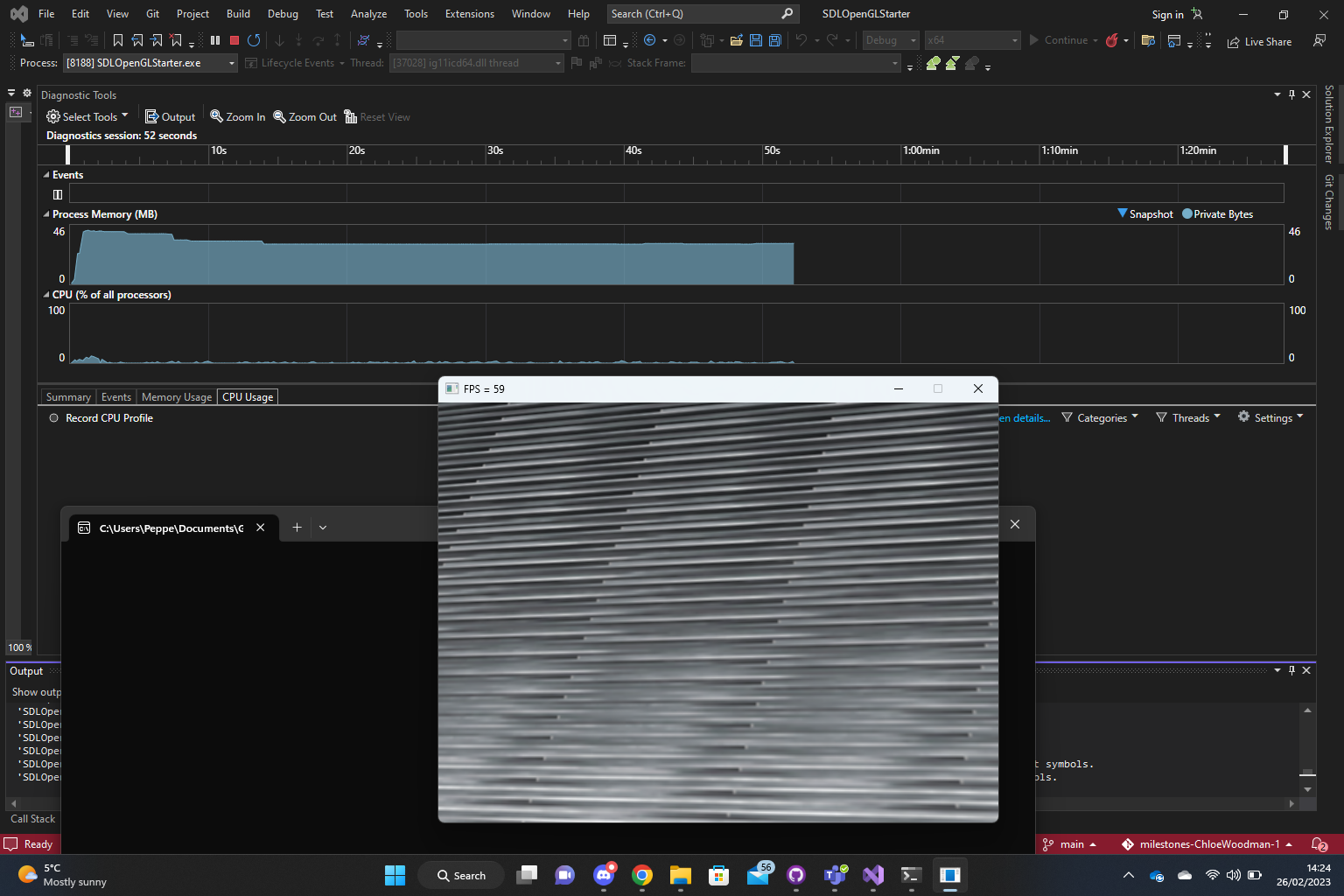This screenshot has height=896, width=1344.
Task: Collapse the Process Memory graph
Action: point(46,214)
